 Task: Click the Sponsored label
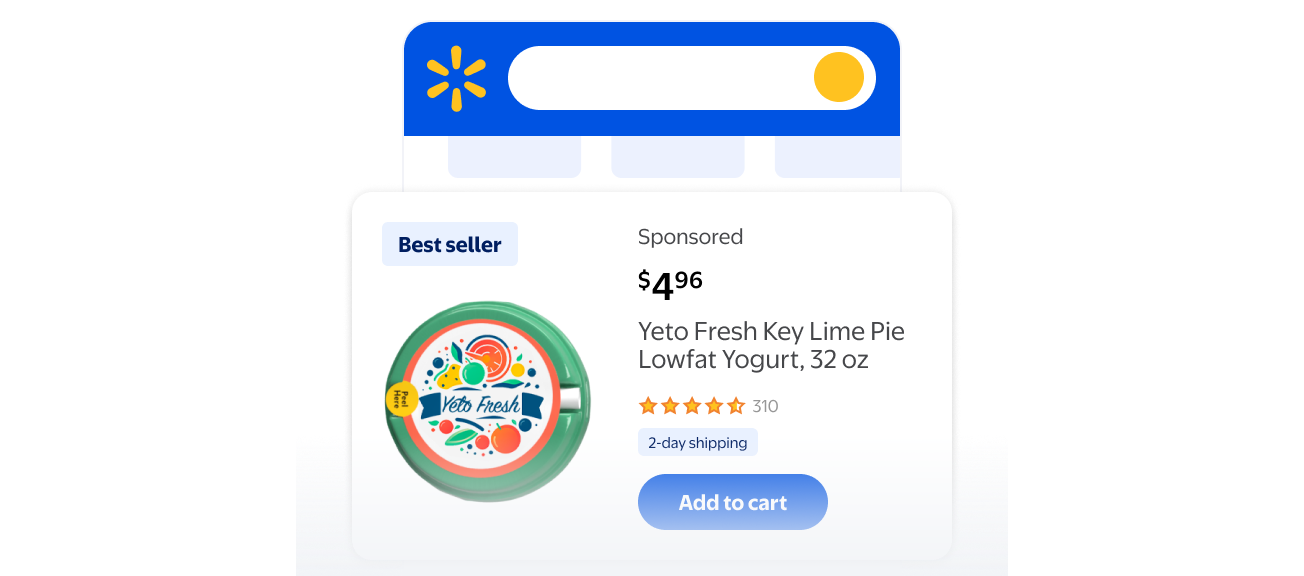point(690,237)
